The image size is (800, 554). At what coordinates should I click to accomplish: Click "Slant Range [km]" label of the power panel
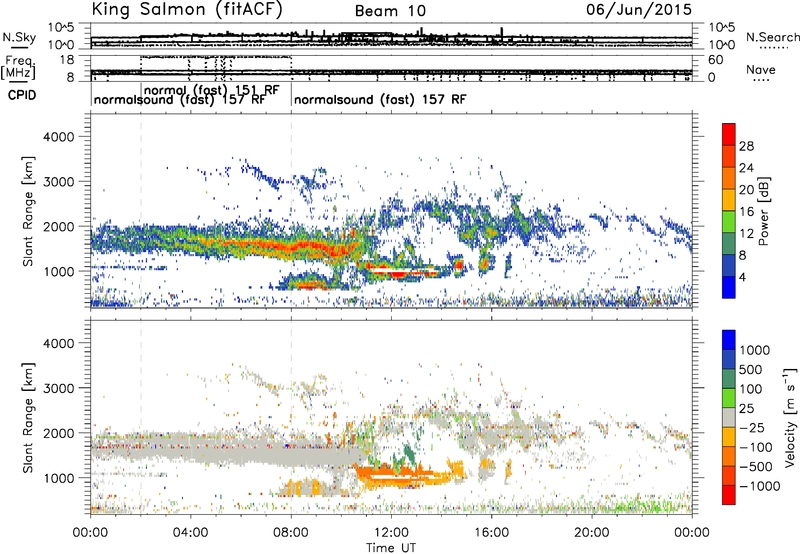click(28, 211)
